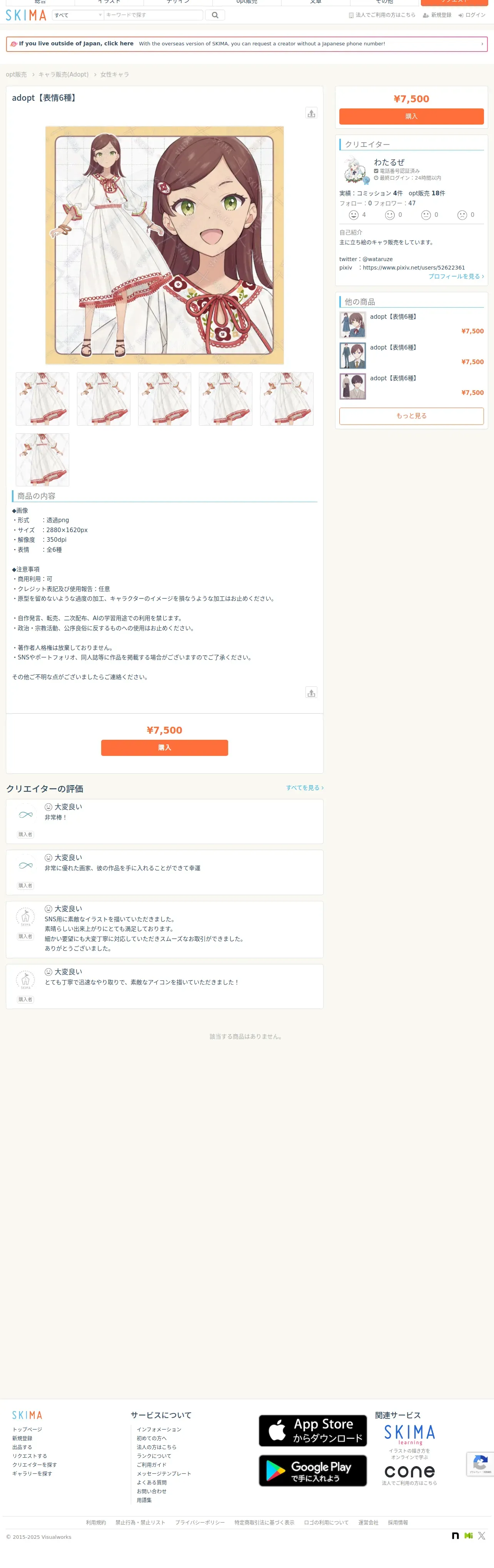The height and width of the screenshot is (1568, 494).
Task: Click the orange 購入 button in the sidebar
Action: [411, 116]
